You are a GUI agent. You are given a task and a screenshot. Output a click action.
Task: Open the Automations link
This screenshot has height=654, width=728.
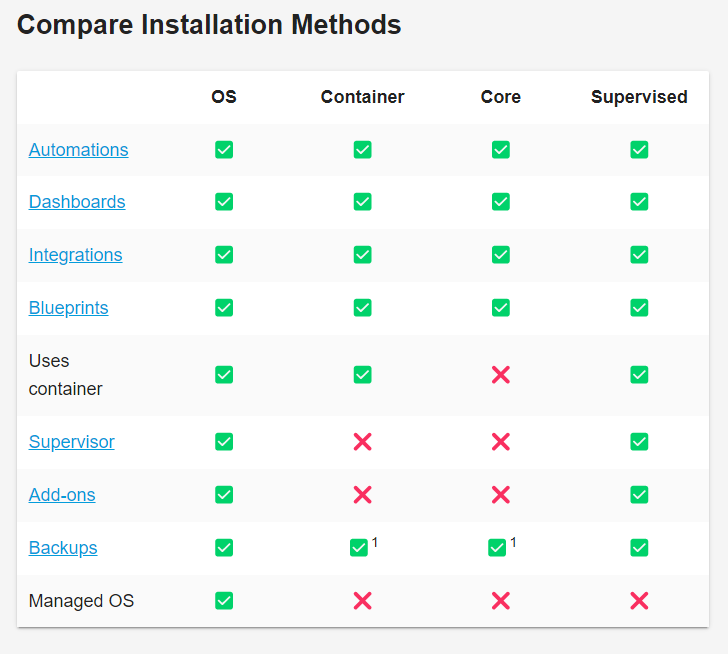coord(78,150)
